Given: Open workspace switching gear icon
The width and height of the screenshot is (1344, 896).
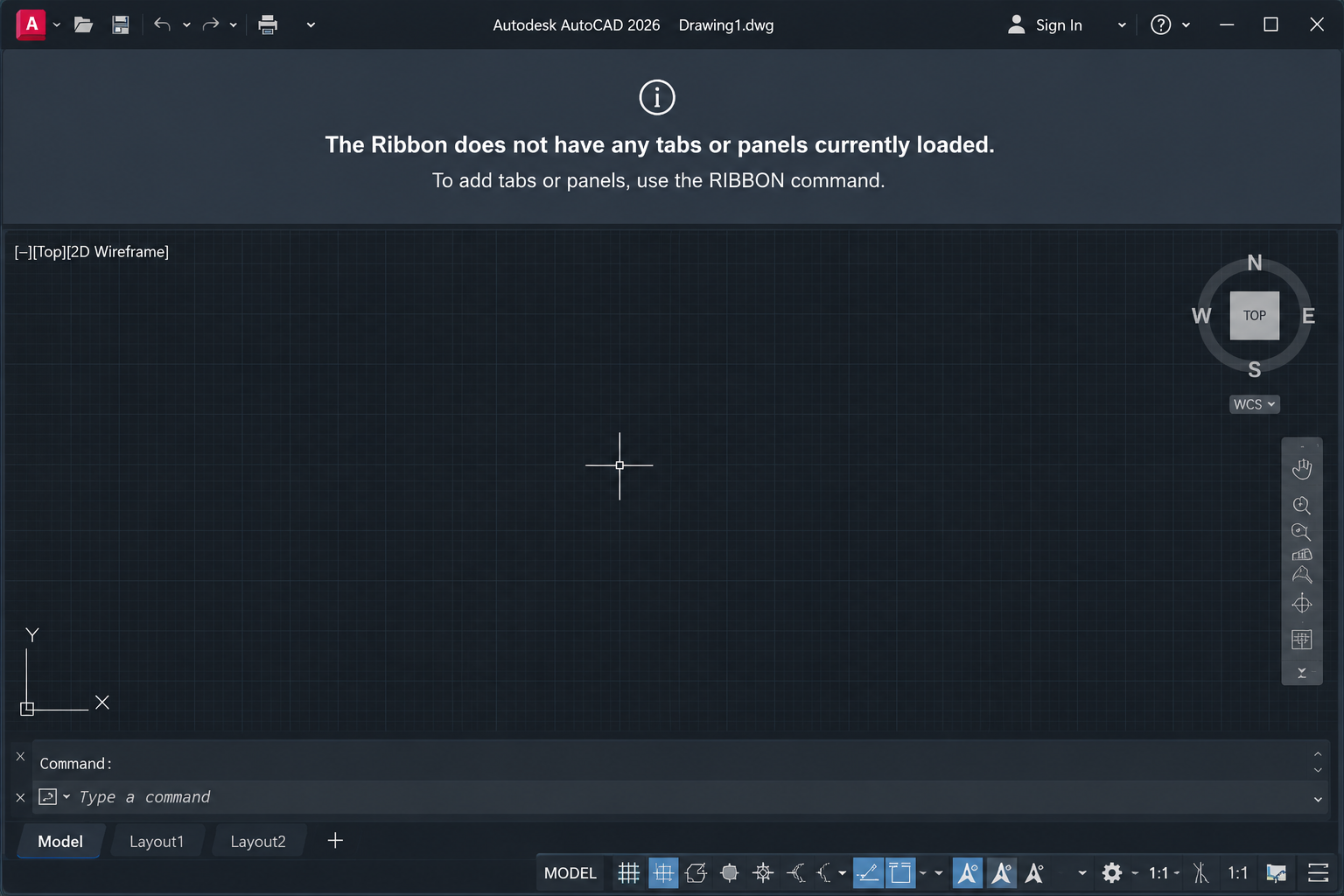Looking at the screenshot, I should 1112,873.
